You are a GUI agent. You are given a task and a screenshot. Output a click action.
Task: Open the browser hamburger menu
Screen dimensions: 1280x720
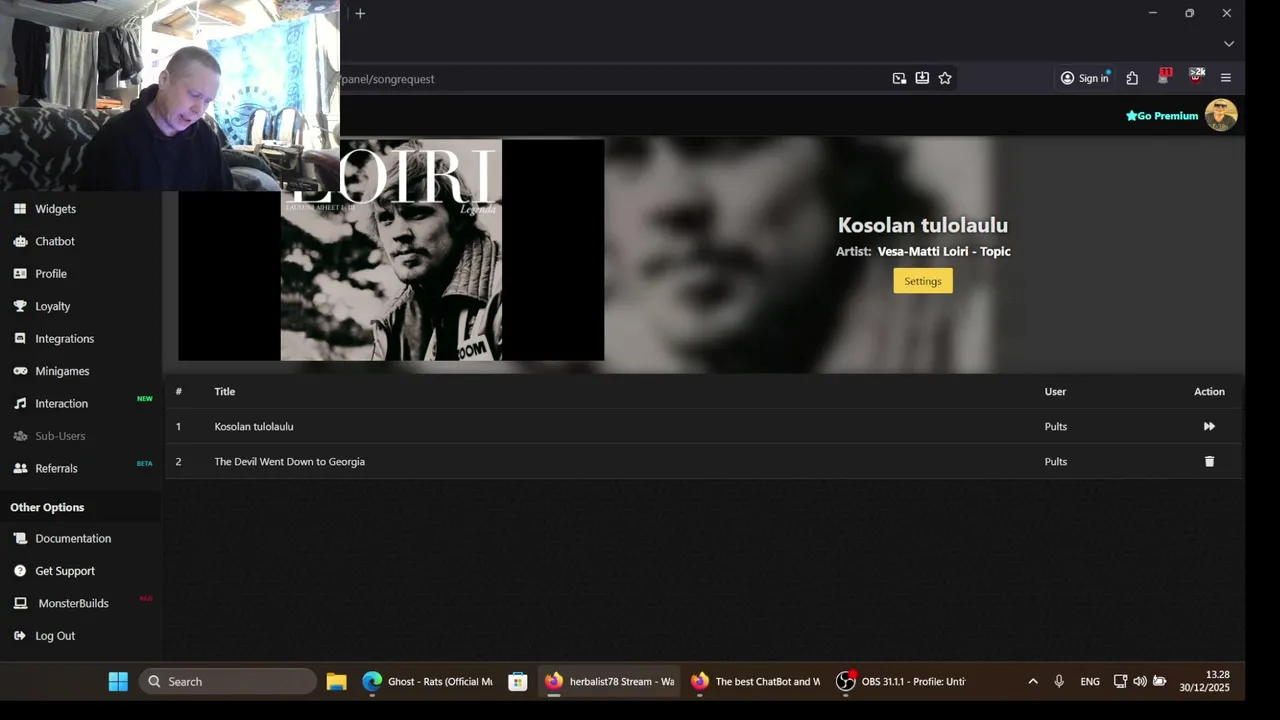[x=1226, y=78]
